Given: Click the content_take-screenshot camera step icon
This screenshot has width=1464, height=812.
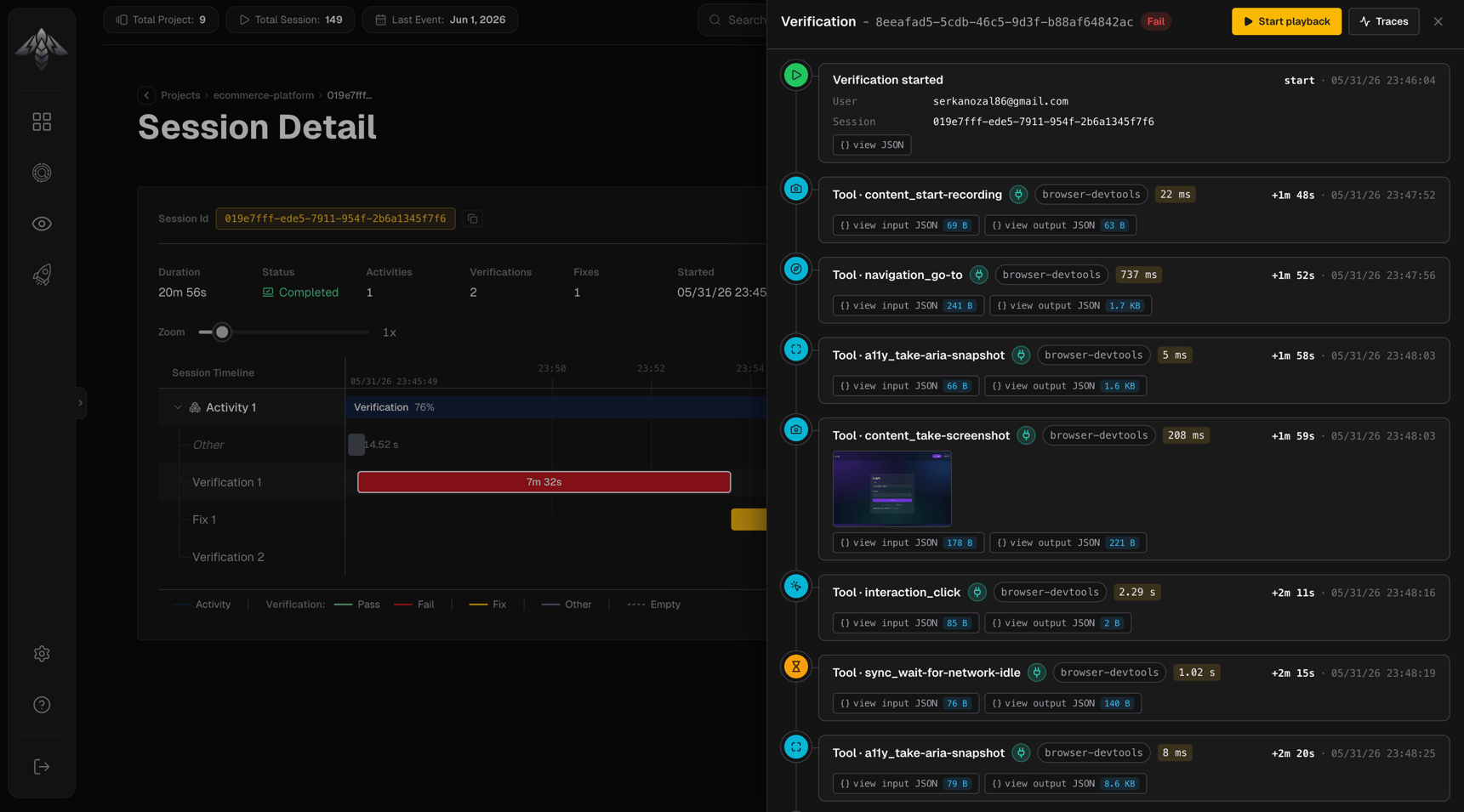Looking at the screenshot, I should point(796,429).
